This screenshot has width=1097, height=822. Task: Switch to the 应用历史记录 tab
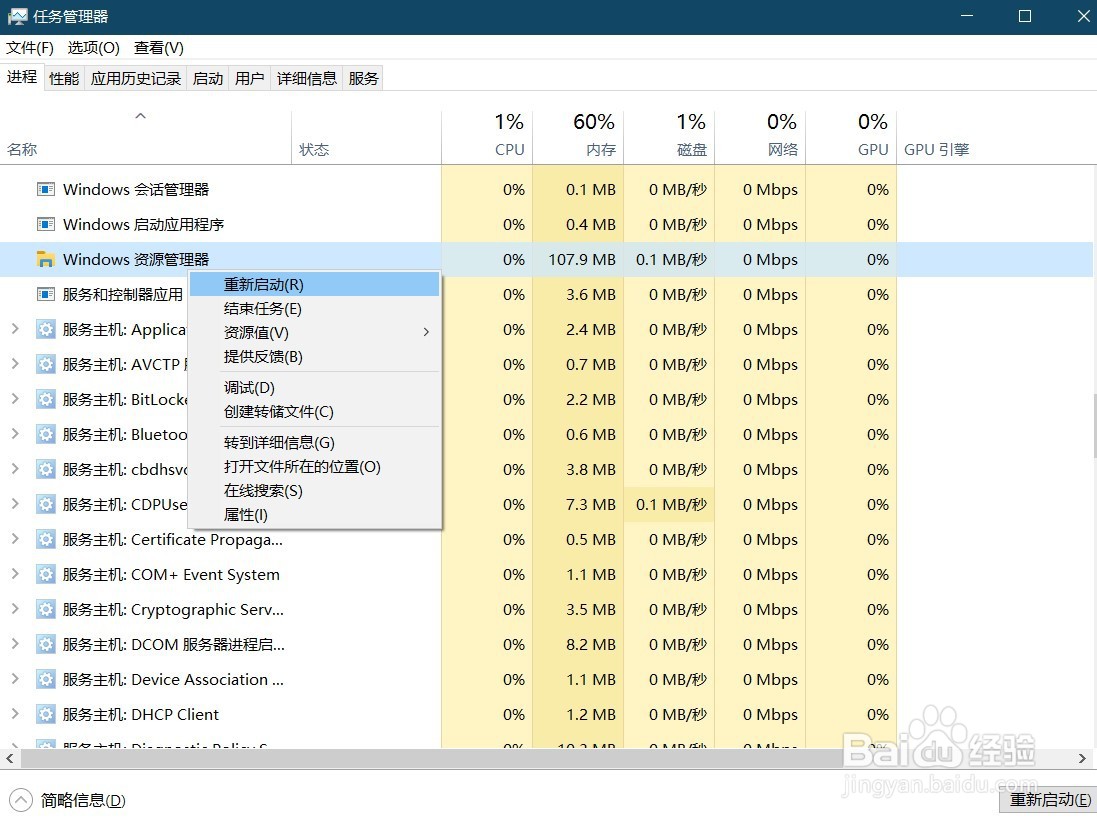(136, 78)
